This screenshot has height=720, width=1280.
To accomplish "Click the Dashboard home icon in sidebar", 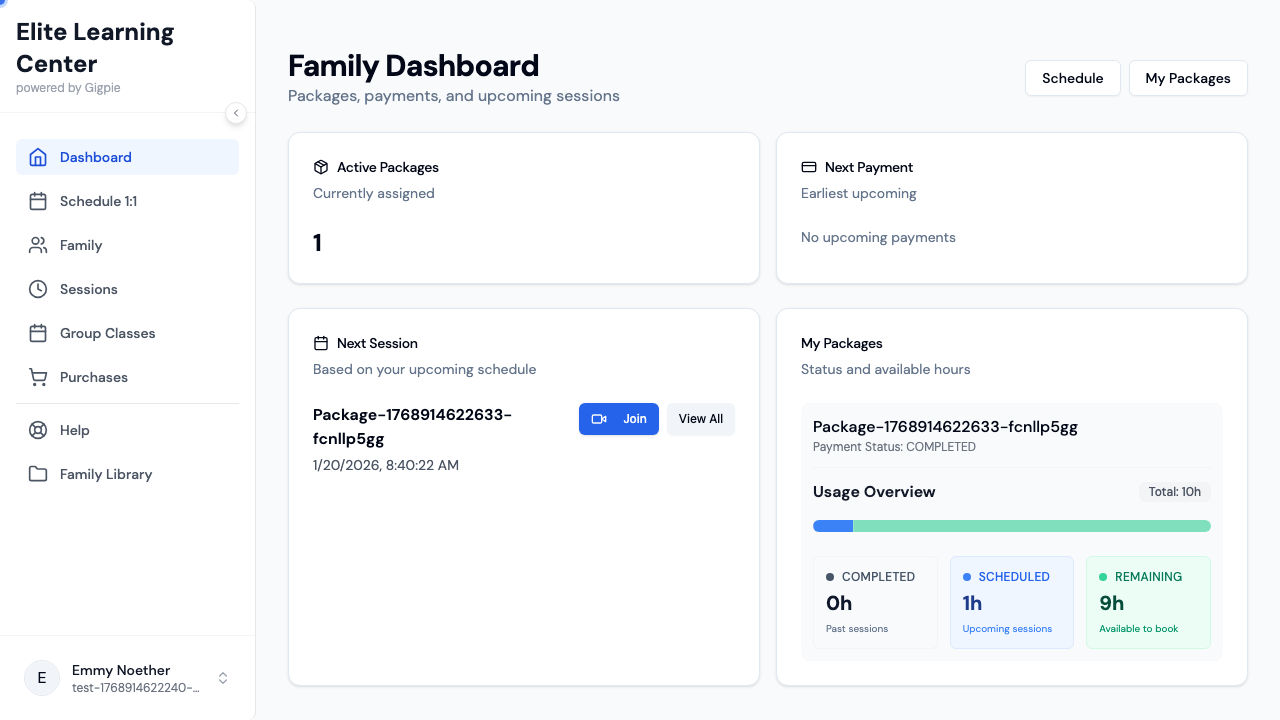I will pyautogui.click(x=38, y=157).
